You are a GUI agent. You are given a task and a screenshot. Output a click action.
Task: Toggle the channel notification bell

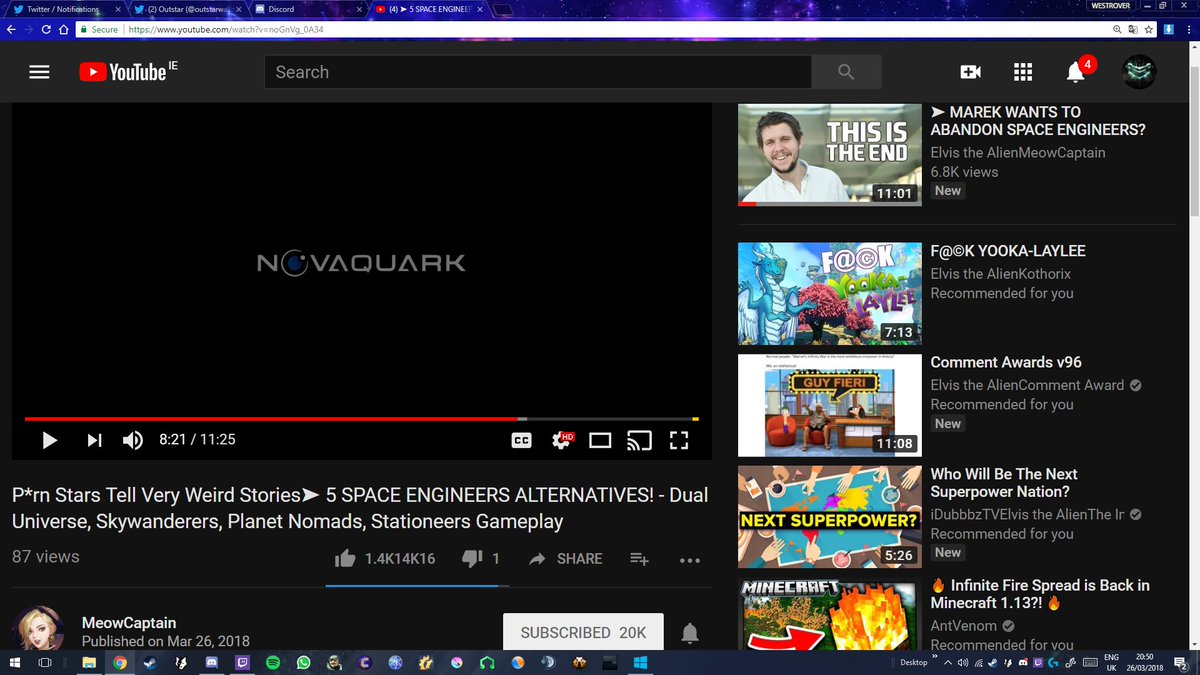pyautogui.click(x=690, y=633)
